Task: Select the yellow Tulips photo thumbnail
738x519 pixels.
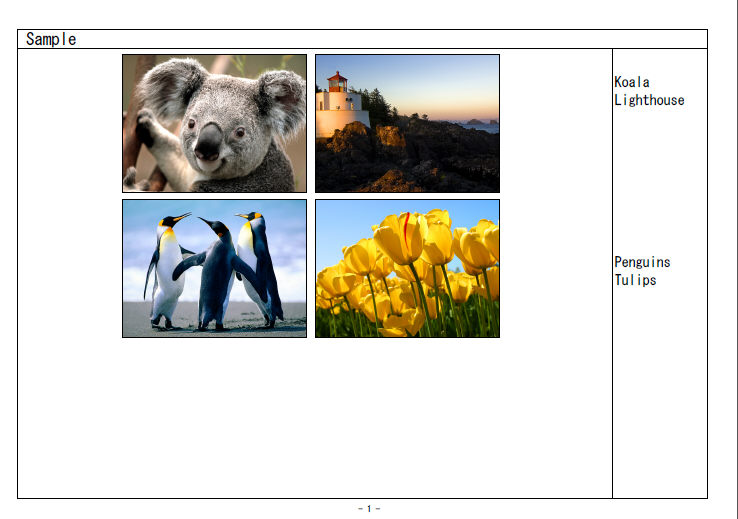Action: (407, 268)
